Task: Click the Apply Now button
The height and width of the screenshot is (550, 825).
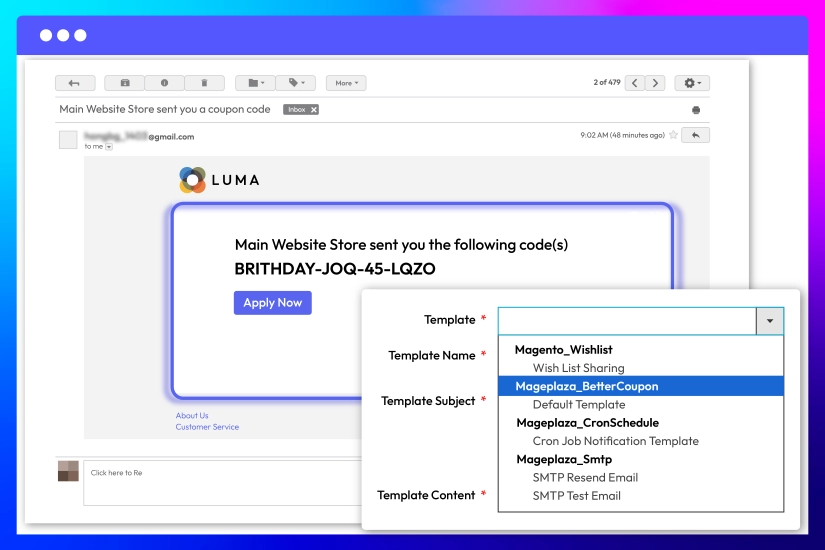Action: [273, 303]
